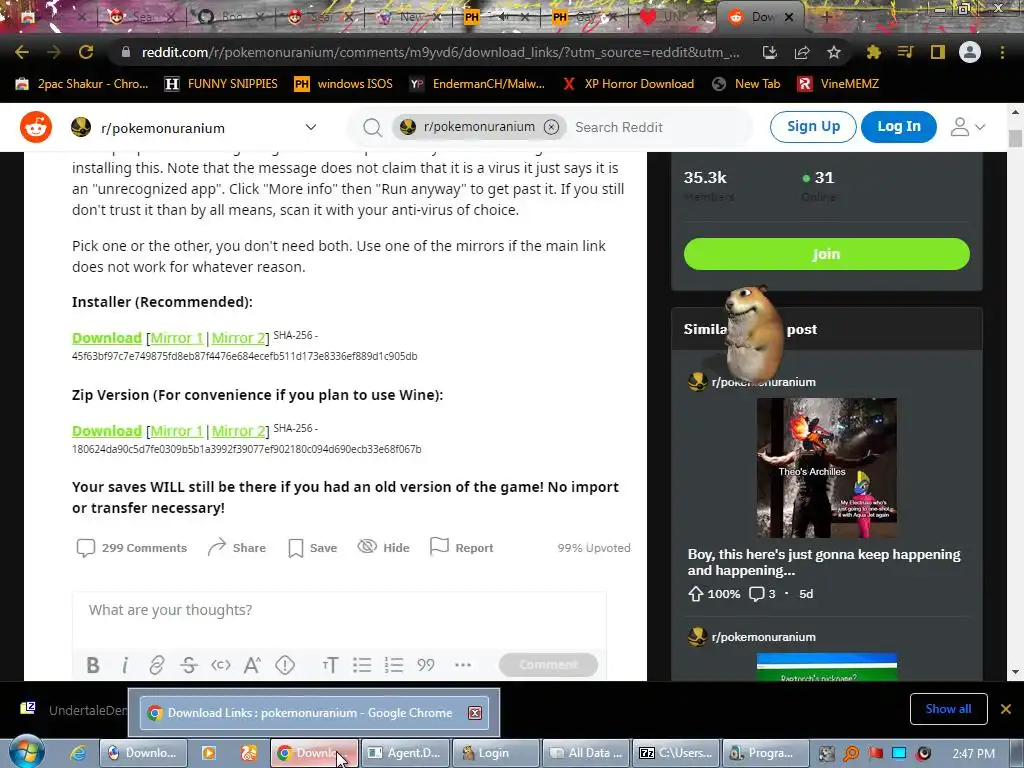Mark text as spoiler in comment editor
Screen dimensions: 1024x768
click(285, 665)
